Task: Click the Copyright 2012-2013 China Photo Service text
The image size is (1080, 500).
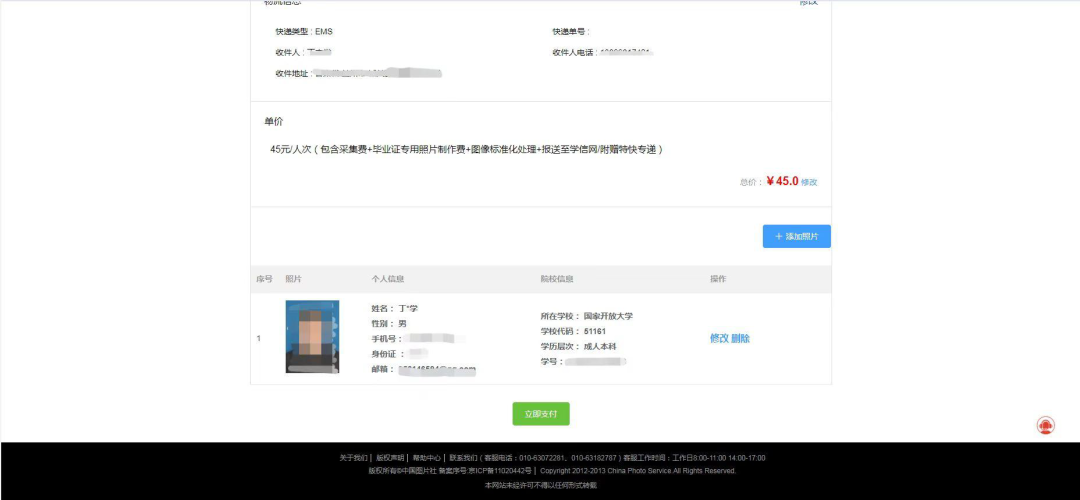Action: pos(638,471)
